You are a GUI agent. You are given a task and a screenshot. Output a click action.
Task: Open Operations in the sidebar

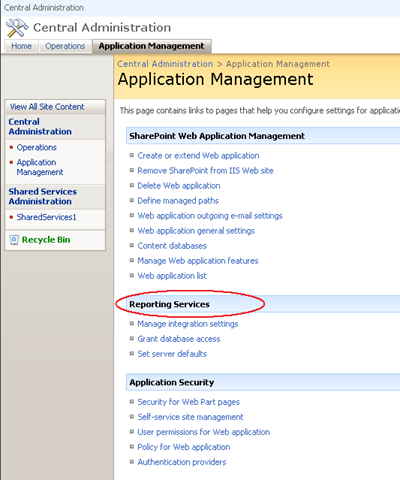[37, 147]
